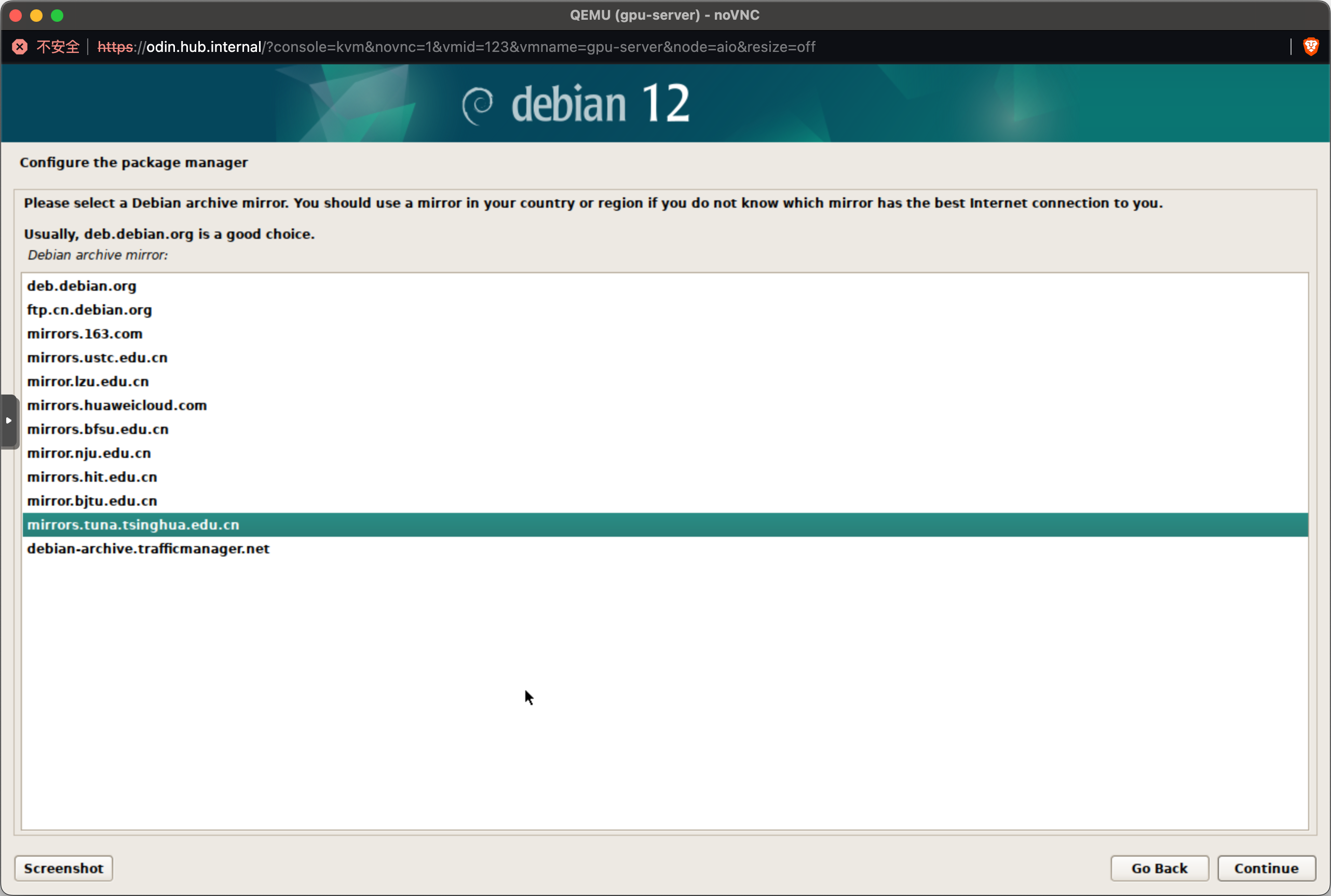This screenshot has width=1331, height=896.
Task: Choose the mirror.bjtu.edu.cn mirror
Action: pos(665,501)
